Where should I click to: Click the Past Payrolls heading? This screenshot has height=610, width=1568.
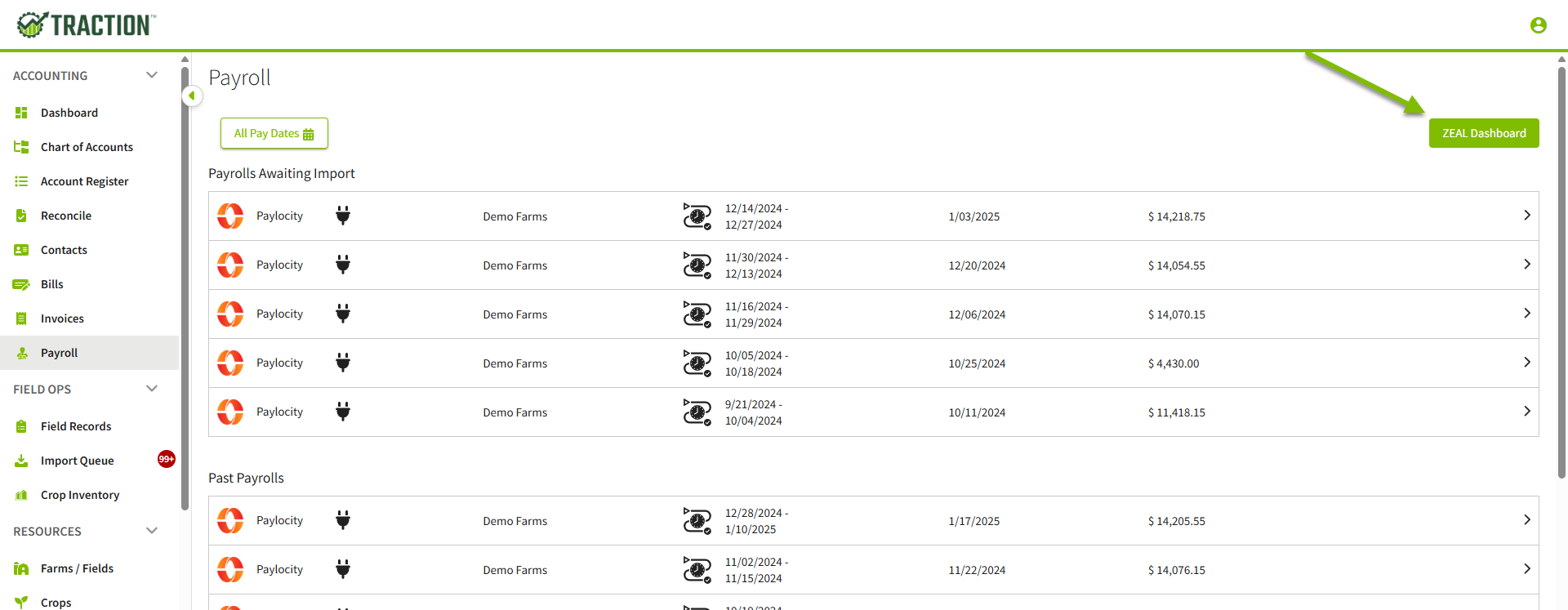click(247, 478)
